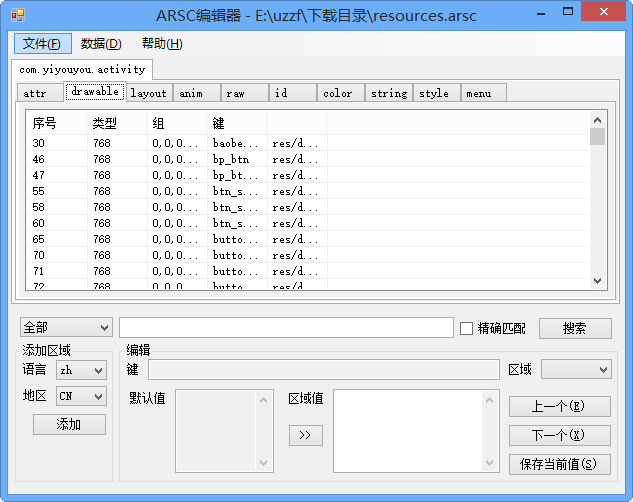Select the bp_btn row in the list

pos(308,159)
